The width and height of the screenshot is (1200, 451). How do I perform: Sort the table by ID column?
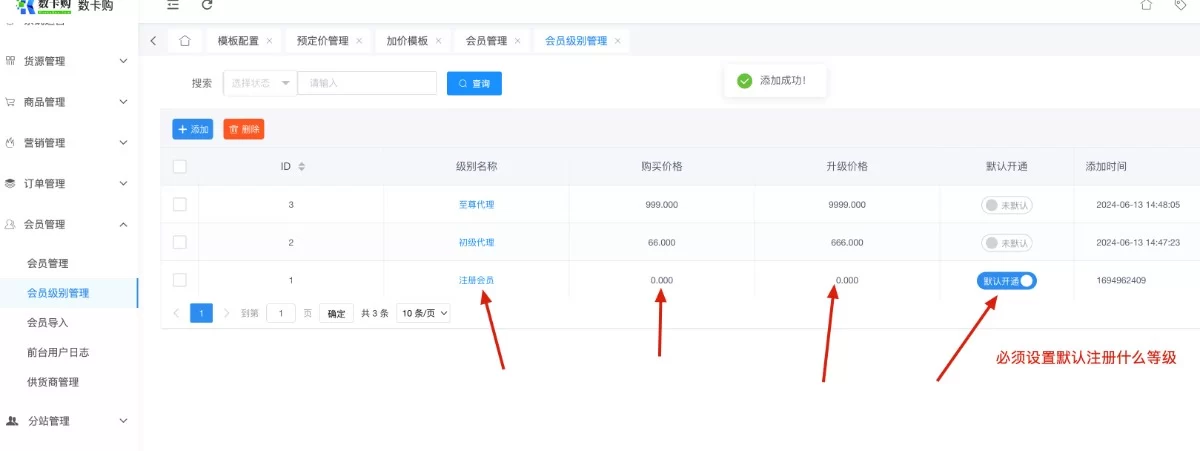[302, 167]
